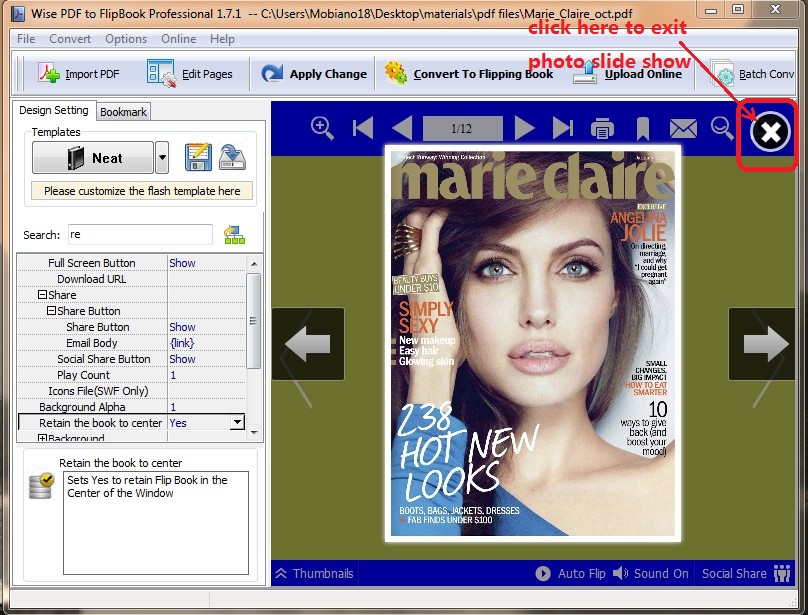Image resolution: width=808 pixels, height=615 pixels.
Task: Open the Thumbnails panel
Action: click(x=315, y=573)
